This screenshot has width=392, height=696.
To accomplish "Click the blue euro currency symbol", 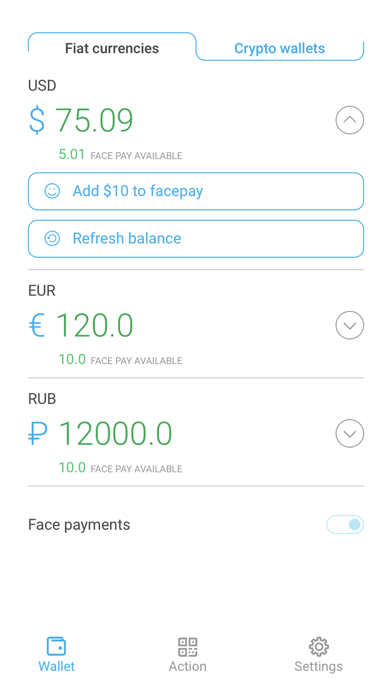I will pyautogui.click(x=37, y=325).
